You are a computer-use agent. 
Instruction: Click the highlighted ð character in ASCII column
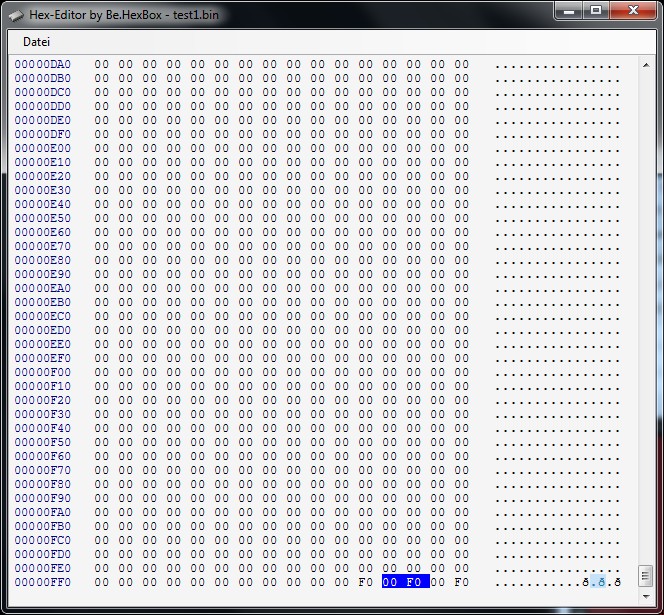pos(601,582)
